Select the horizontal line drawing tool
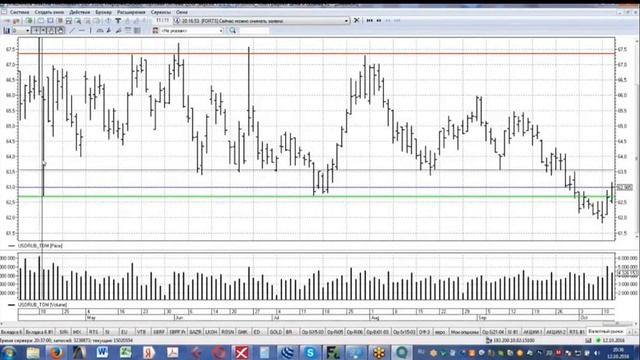 82,31
